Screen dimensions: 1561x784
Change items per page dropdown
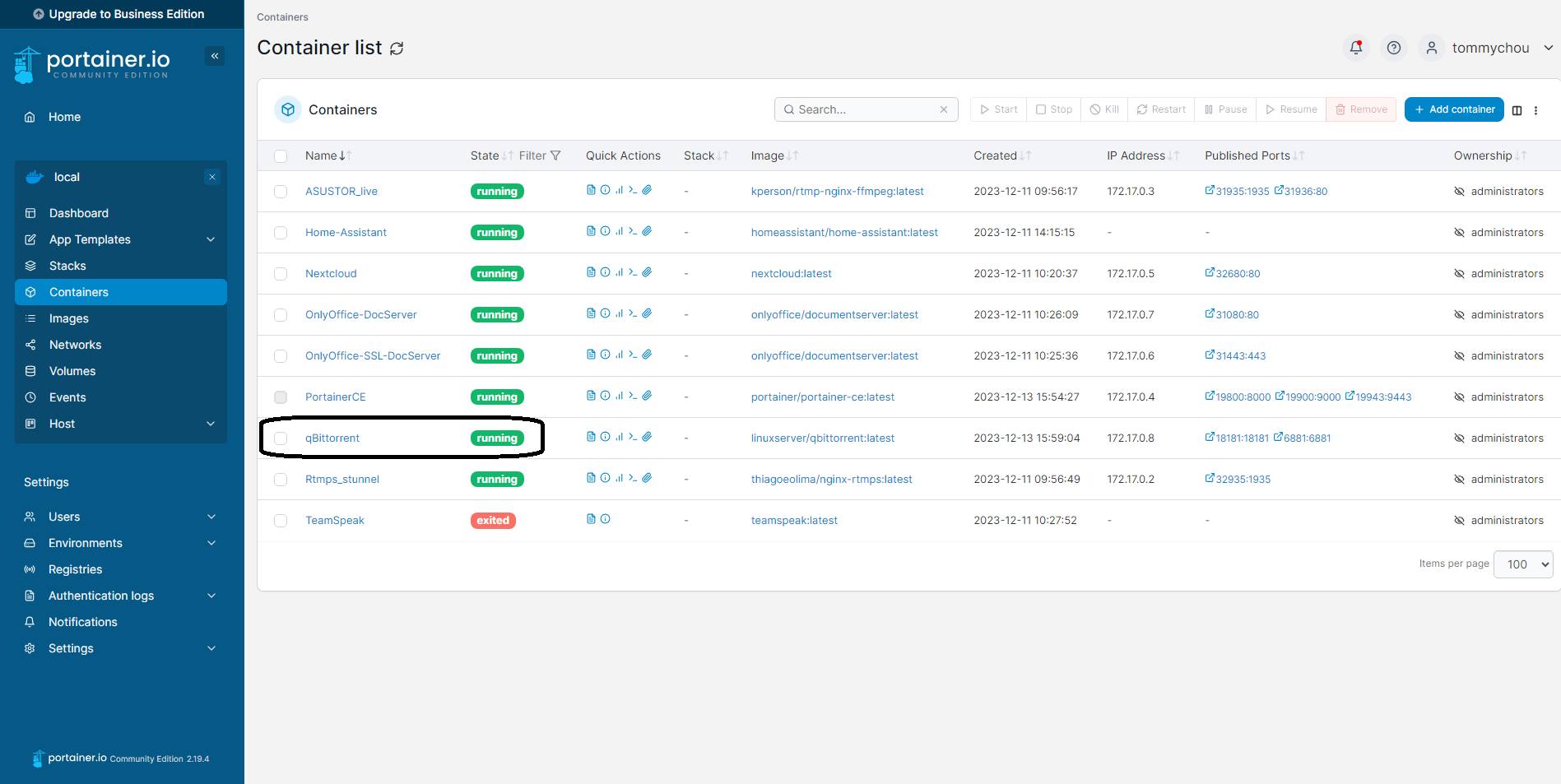point(1523,564)
